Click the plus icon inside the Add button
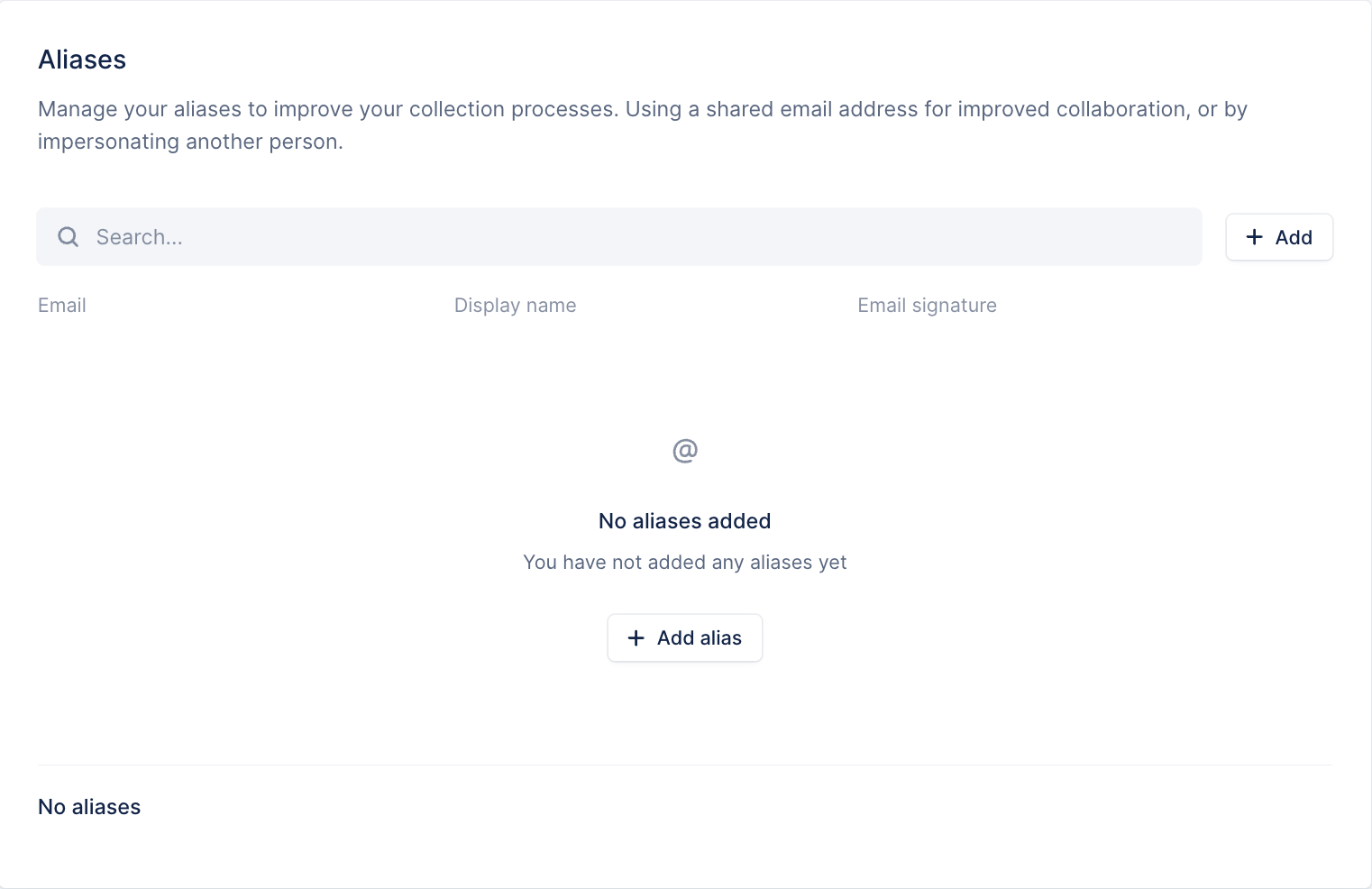This screenshot has height=889, width=1372. pos(1254,236)
